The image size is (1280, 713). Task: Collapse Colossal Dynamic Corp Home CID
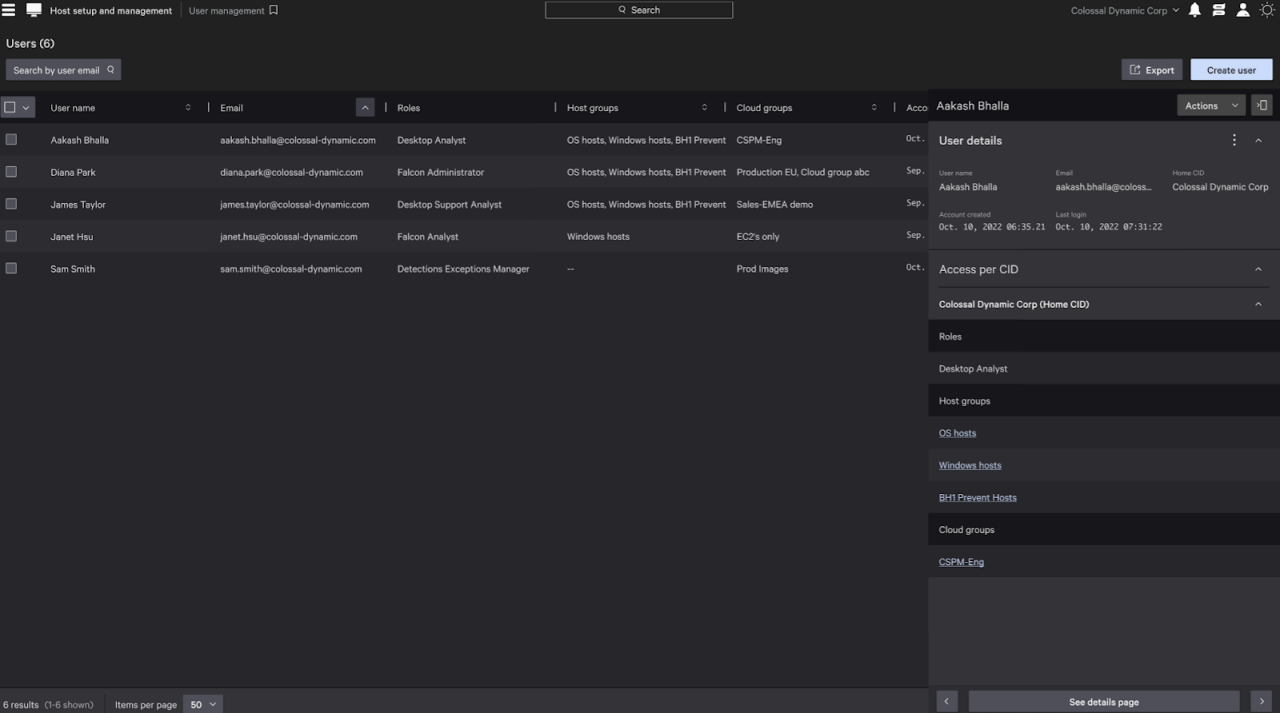click(x=1258, y=304)
